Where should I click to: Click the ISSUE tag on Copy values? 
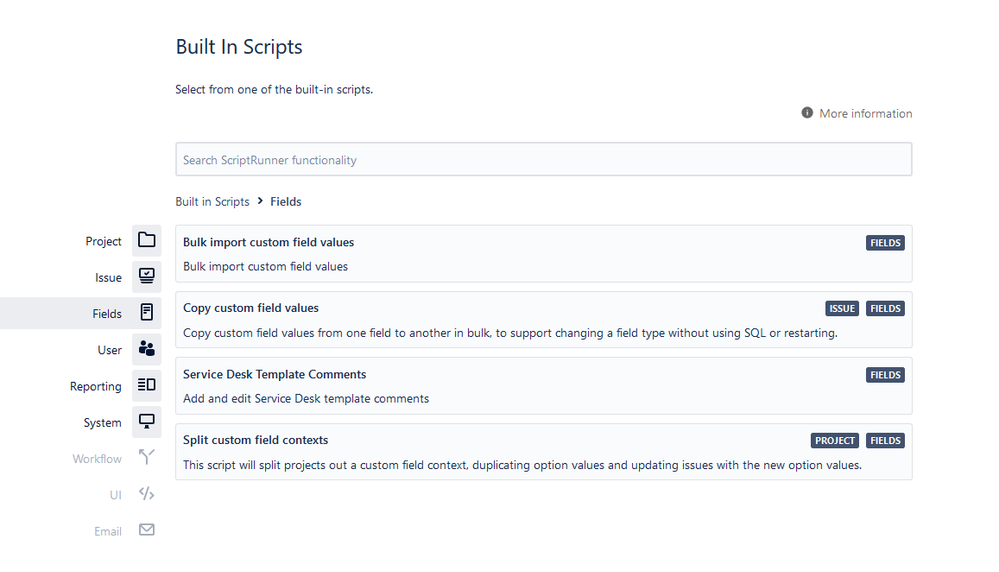click(x=842, y=309)
